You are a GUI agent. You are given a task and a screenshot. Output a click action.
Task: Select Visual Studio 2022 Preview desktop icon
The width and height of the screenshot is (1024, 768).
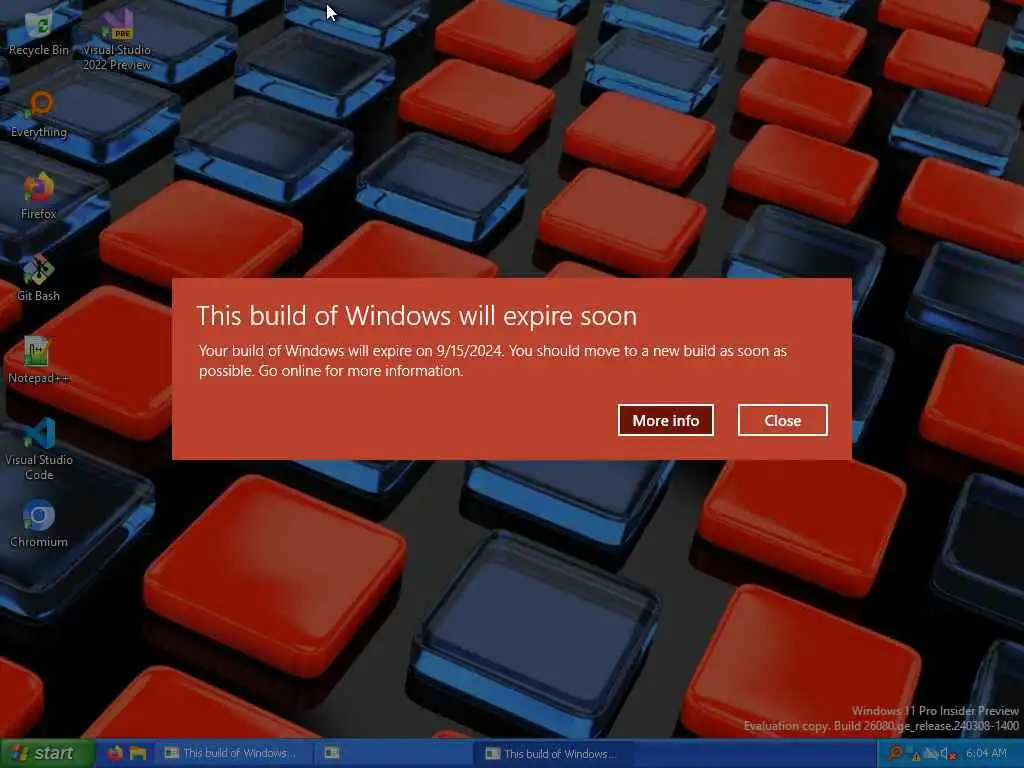coord(116,39)
